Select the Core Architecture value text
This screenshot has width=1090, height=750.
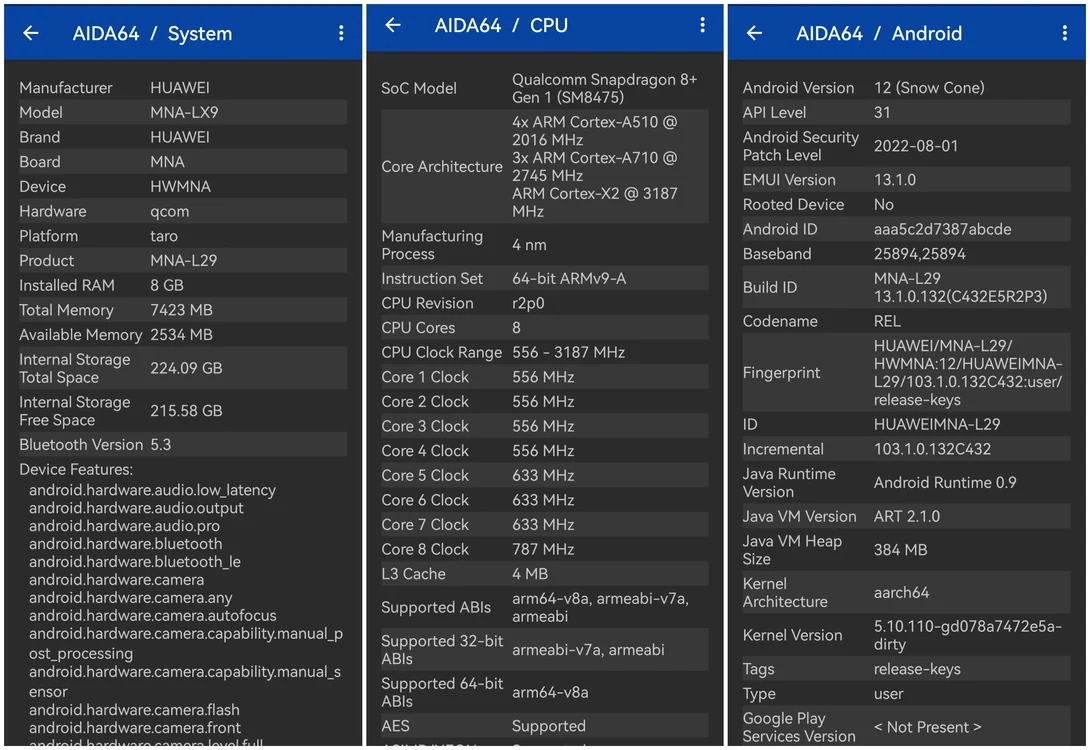pyautogui.click(x=595, y=167)
